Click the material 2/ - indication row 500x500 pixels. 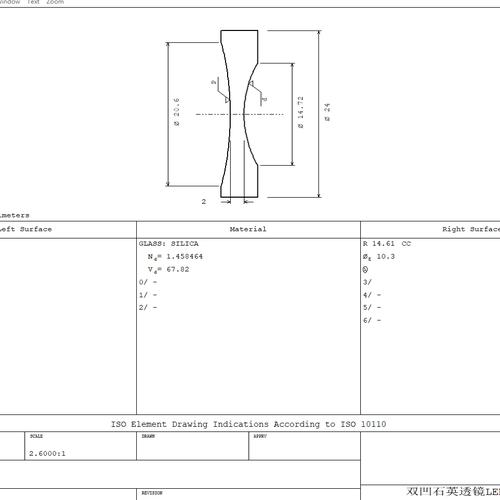pyautogui.click(x=148, y=307)
